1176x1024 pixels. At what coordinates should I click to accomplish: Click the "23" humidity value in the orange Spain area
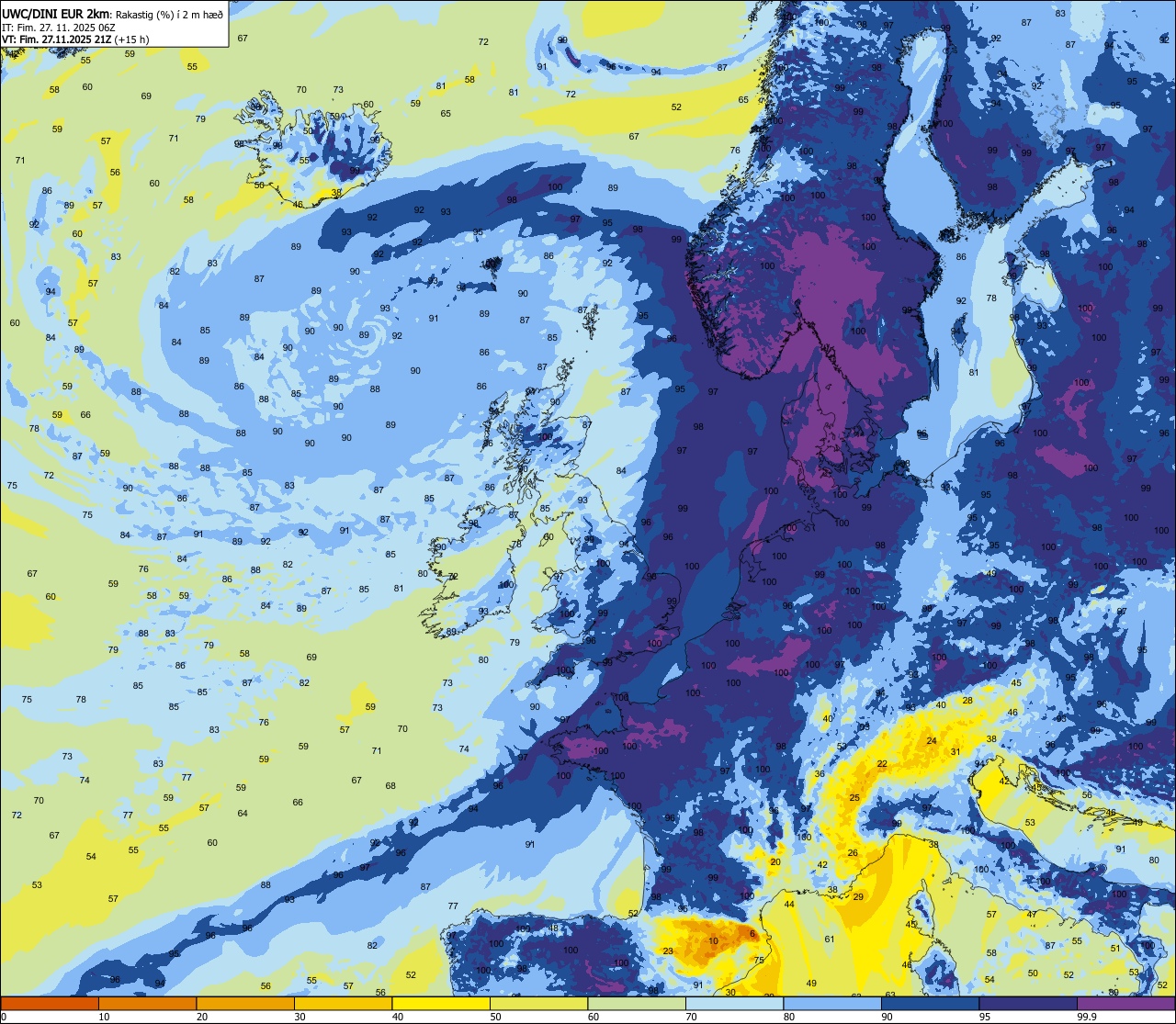[668, 951]
